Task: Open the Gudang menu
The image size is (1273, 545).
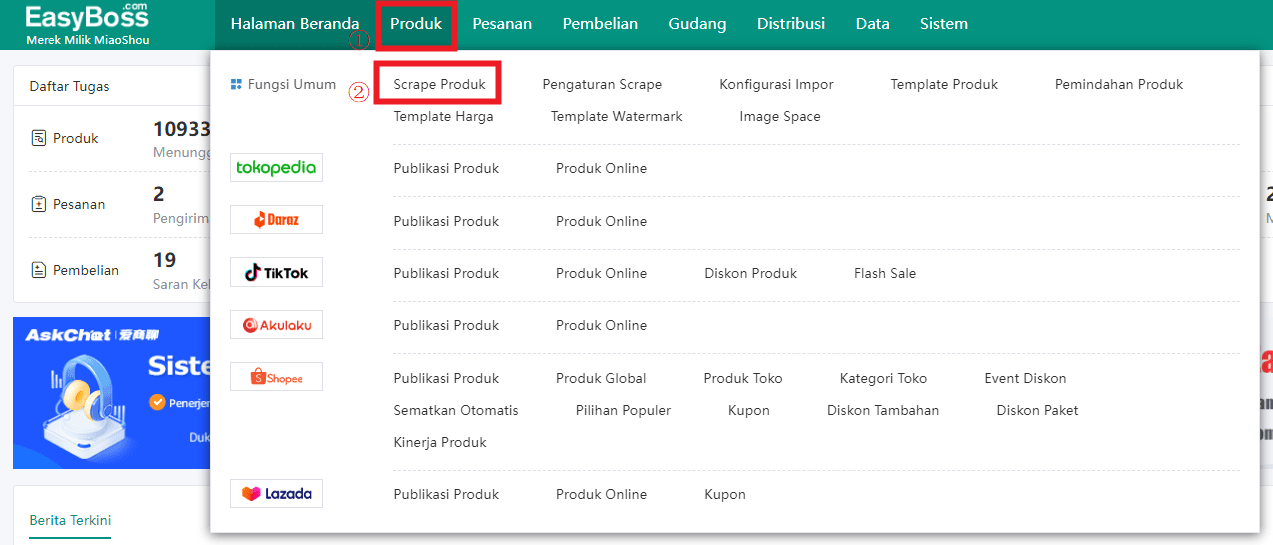Action: pos(697,24)
